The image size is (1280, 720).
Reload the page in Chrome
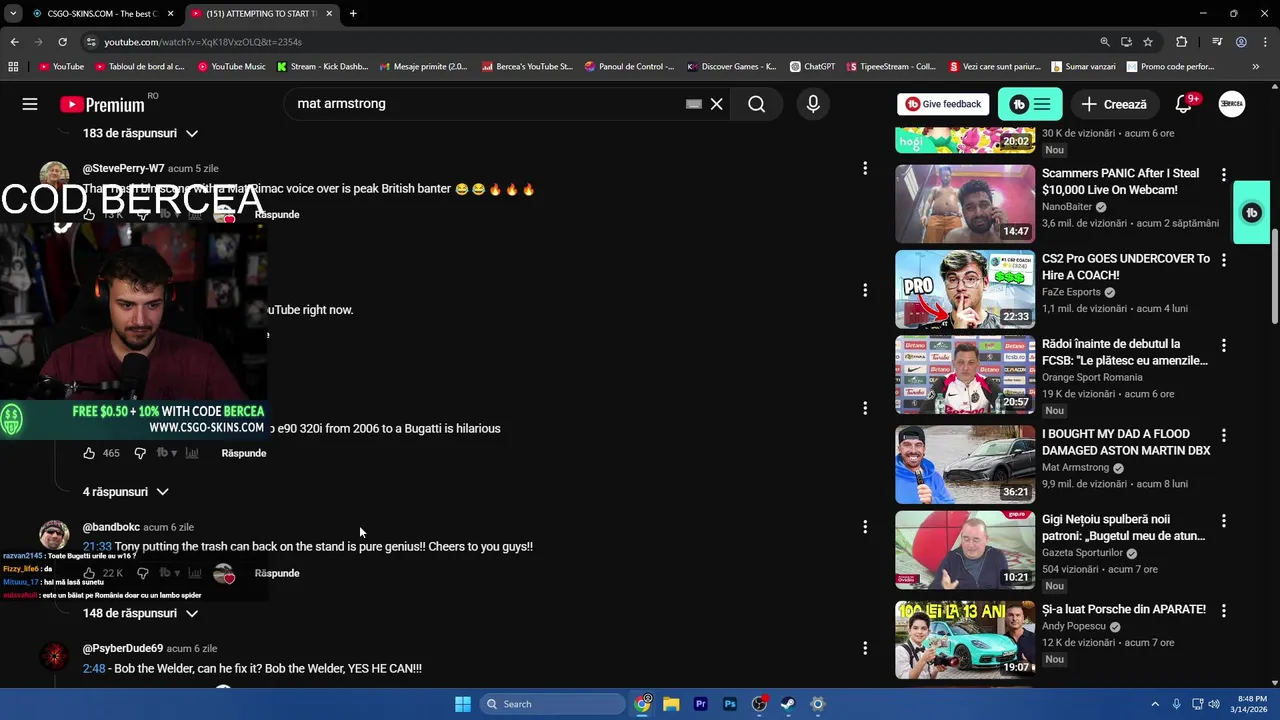[x=62, y=42]
